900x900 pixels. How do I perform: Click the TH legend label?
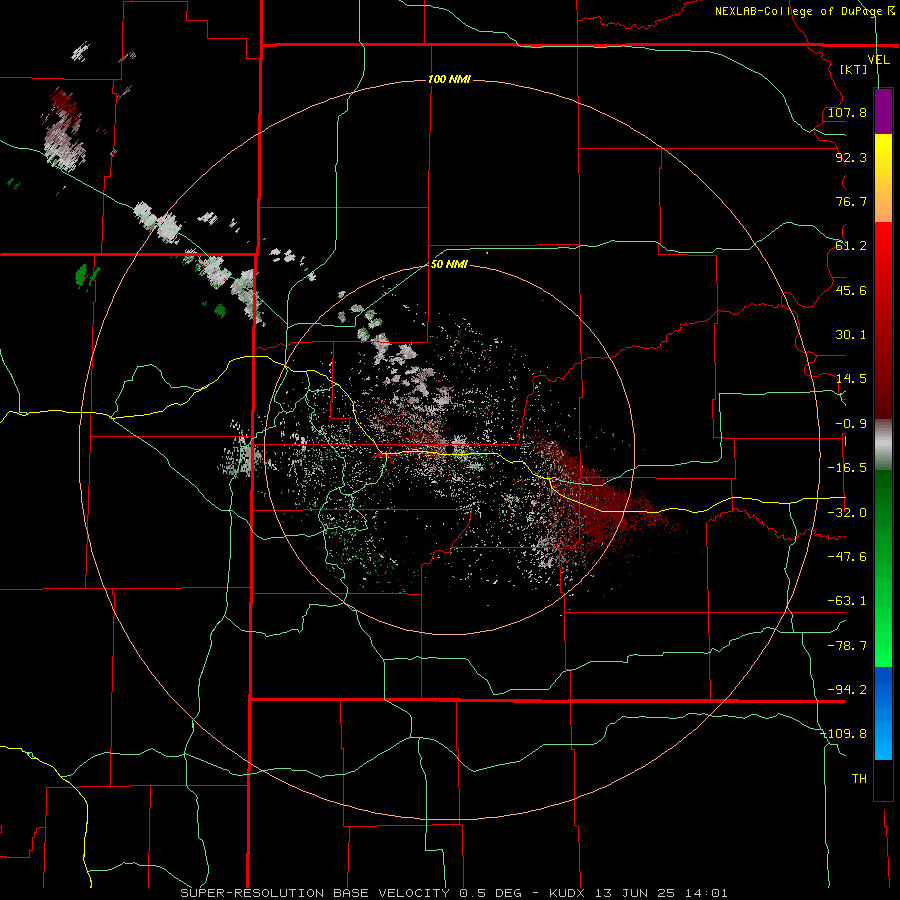(859, 779)
